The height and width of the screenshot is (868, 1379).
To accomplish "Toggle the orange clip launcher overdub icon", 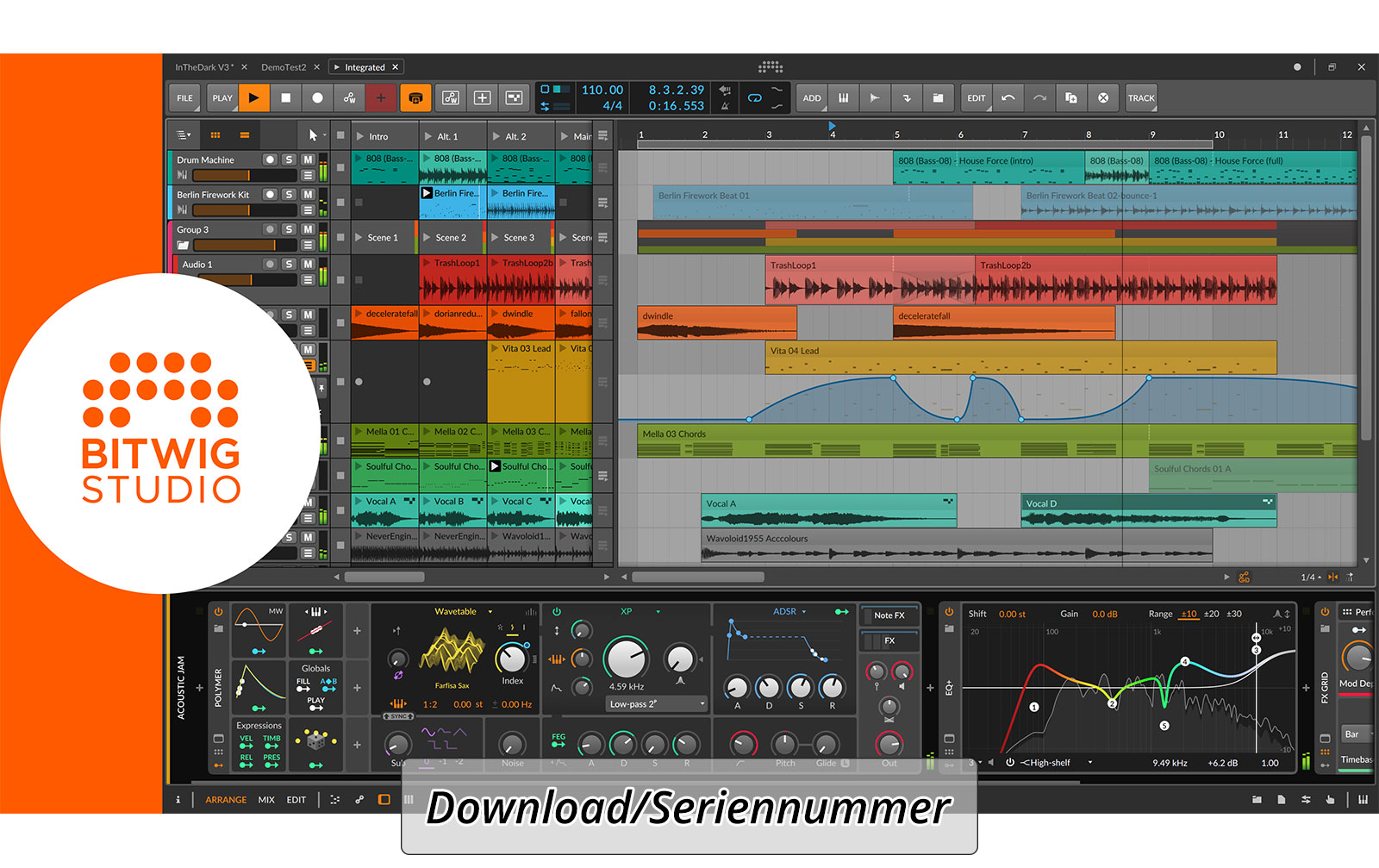I will 415,98.
